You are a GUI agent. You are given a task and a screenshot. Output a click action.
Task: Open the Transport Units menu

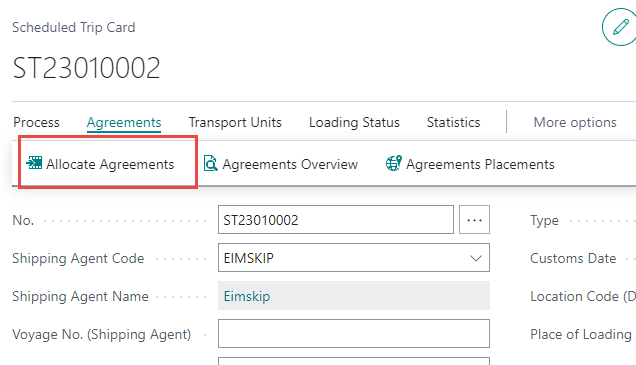(235, 122)
